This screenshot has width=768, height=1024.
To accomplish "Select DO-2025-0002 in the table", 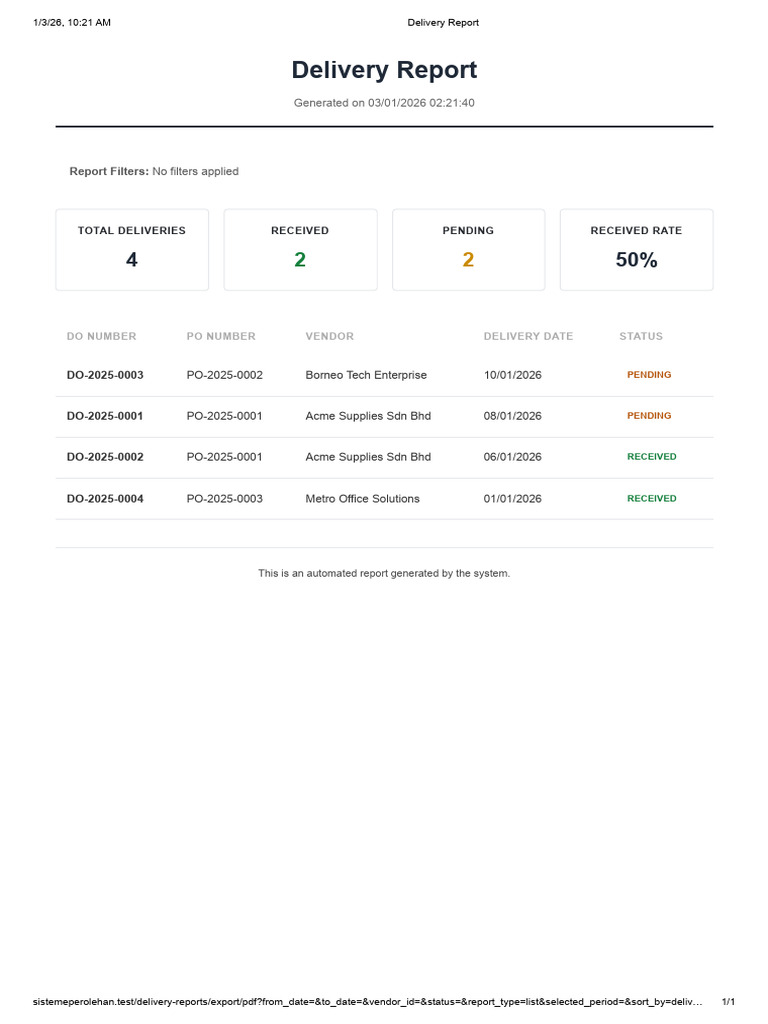I will 105,457.
